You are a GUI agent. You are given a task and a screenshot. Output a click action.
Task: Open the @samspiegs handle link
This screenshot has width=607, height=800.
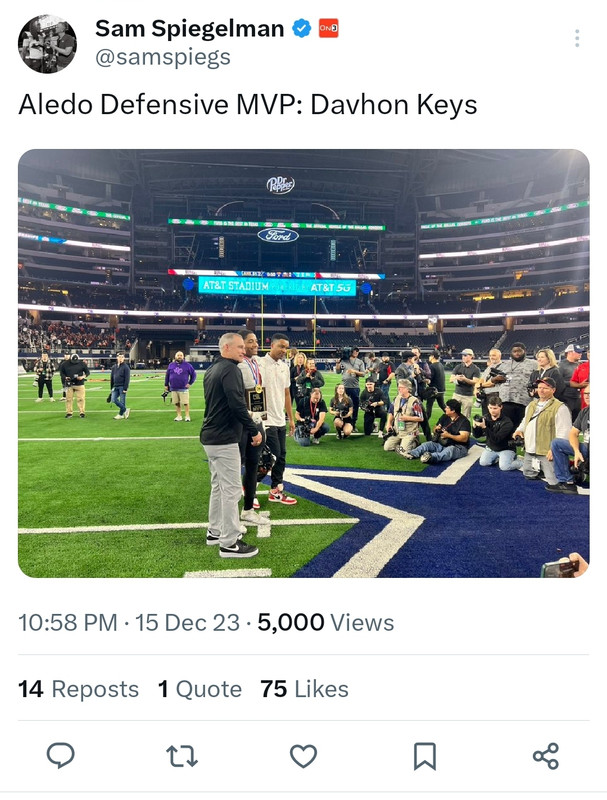[x=162, y=57]
